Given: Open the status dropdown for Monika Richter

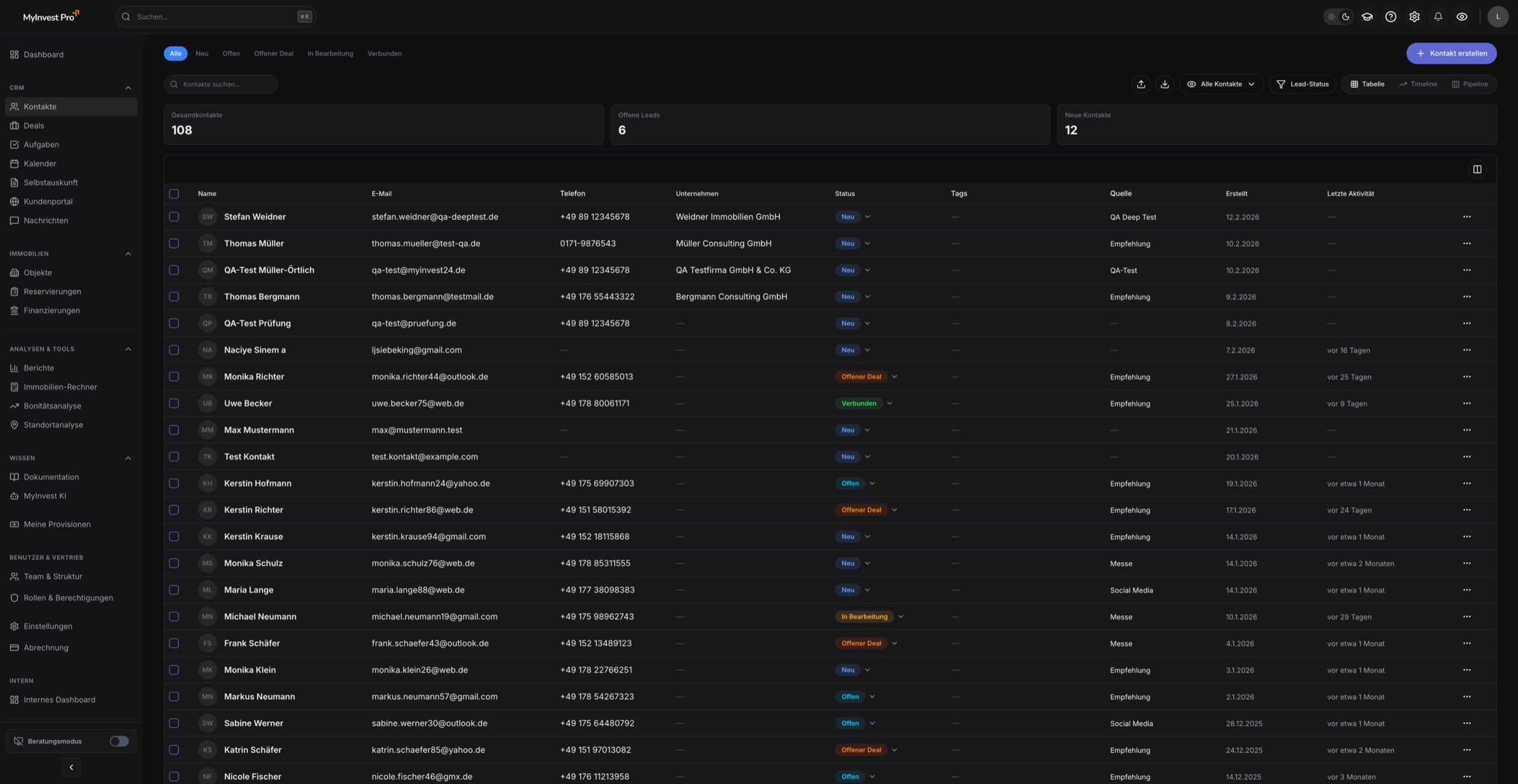Looking at the screenshot, I should tap(894, 376).
